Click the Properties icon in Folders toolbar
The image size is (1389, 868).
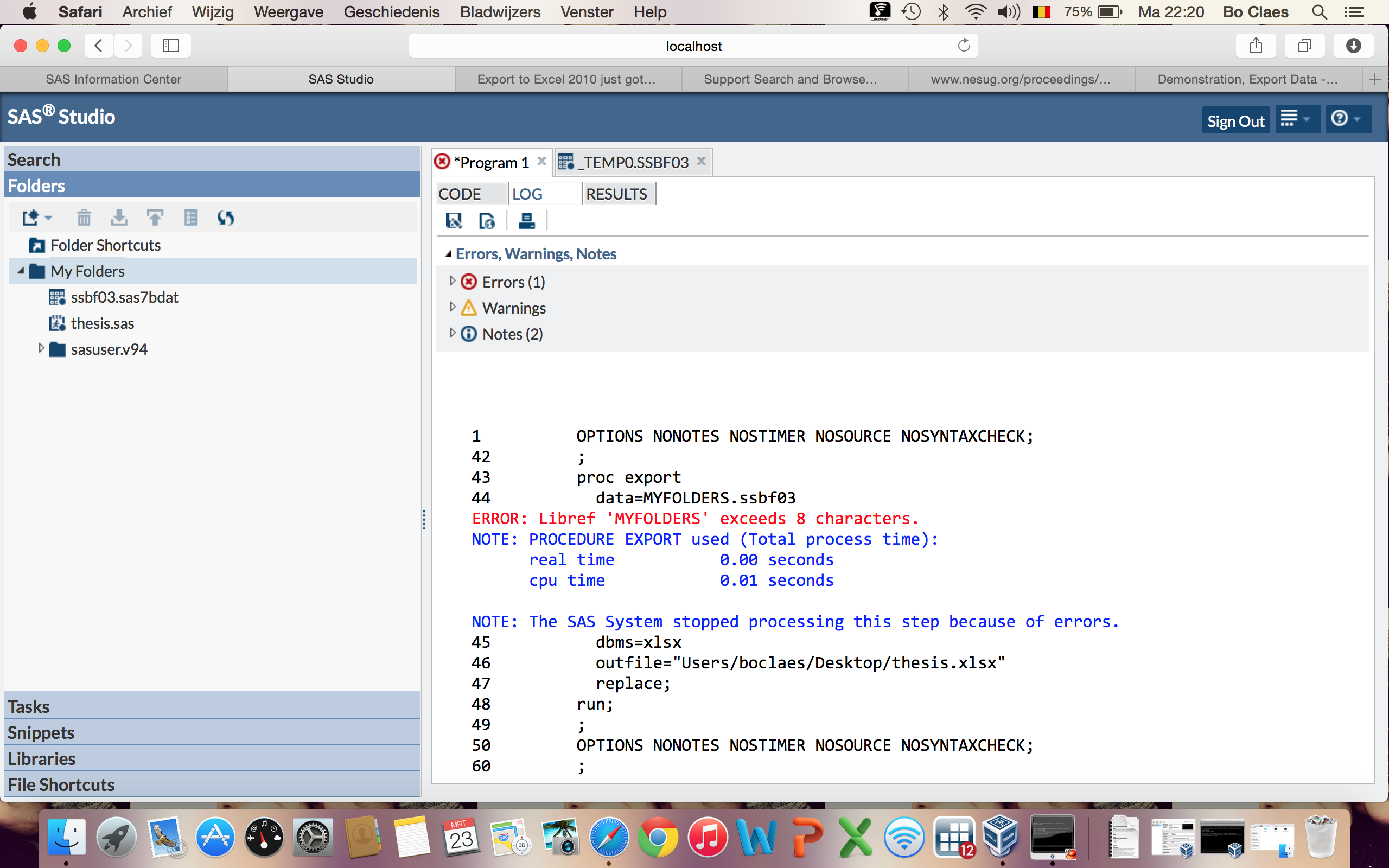tap(190, 218)
